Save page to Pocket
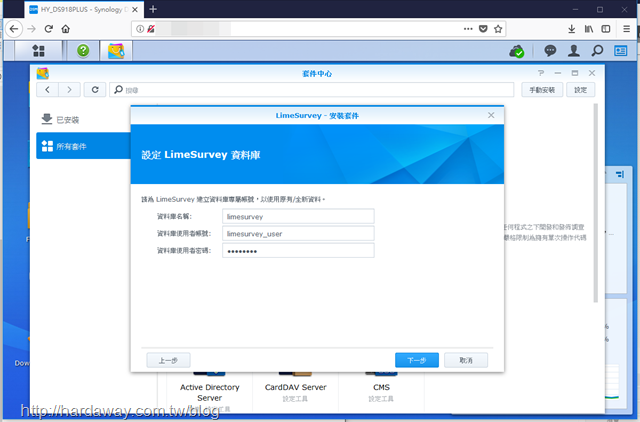640x422 pixels. pos(483,29)
